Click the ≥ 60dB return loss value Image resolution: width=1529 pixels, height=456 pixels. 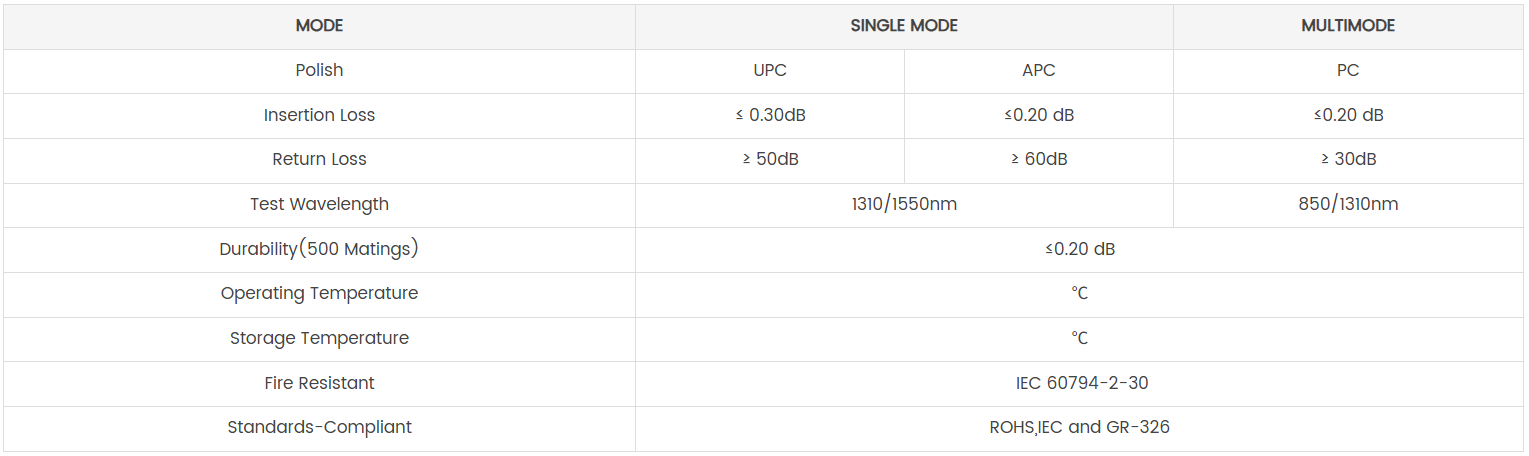coord(1039,159)
